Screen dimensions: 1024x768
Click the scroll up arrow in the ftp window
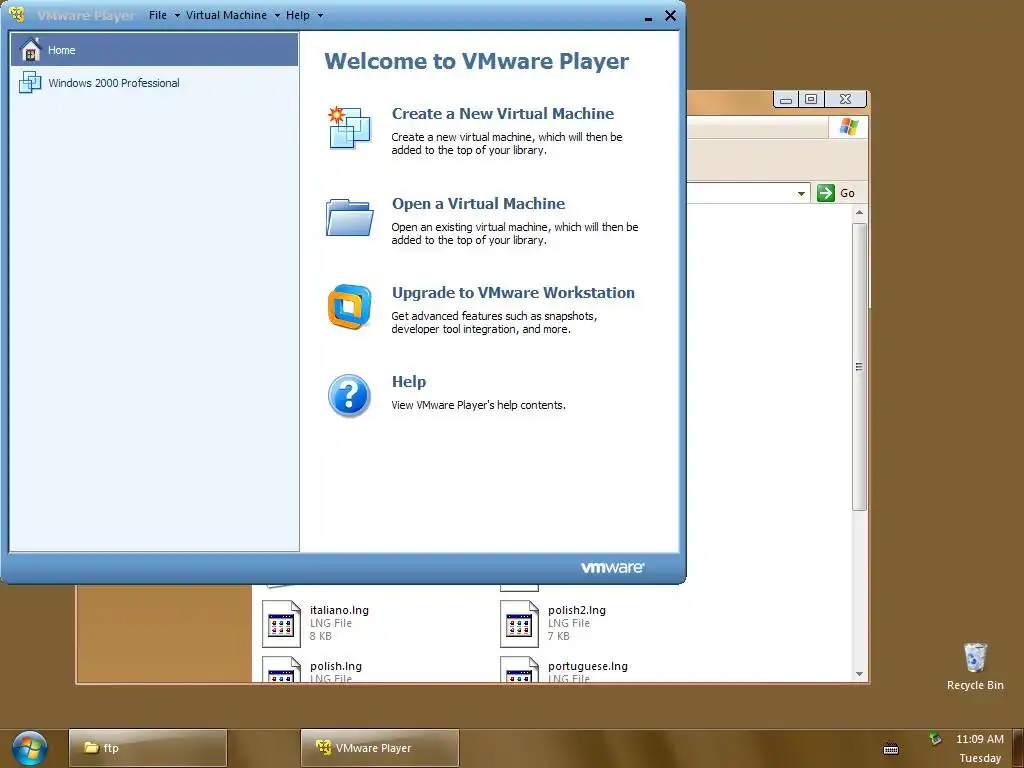coord(859,212)
